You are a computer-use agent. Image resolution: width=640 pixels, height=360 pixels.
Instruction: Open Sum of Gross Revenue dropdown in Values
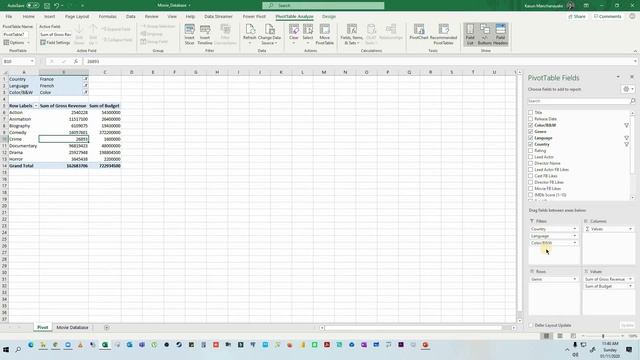pos(630,279)
